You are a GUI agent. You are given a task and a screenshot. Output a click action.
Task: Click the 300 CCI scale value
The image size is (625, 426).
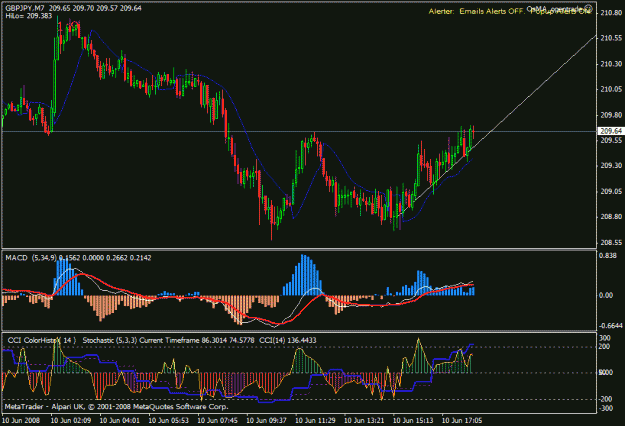click(605, 338)
